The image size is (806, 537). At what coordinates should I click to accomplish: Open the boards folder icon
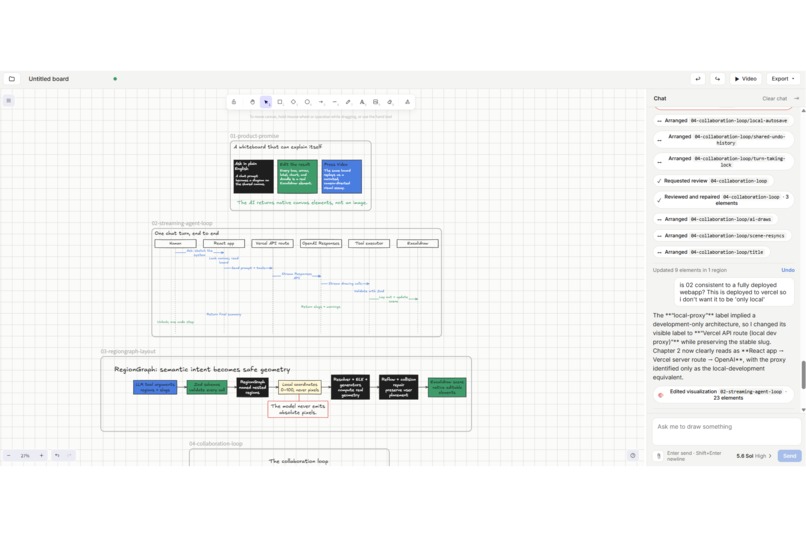coord(12,79)
